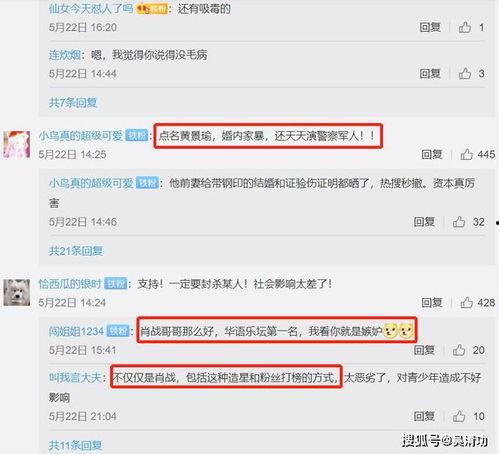Like the comment with 428 likes
This screenshot has height=454, width=499.
point(466,303)
